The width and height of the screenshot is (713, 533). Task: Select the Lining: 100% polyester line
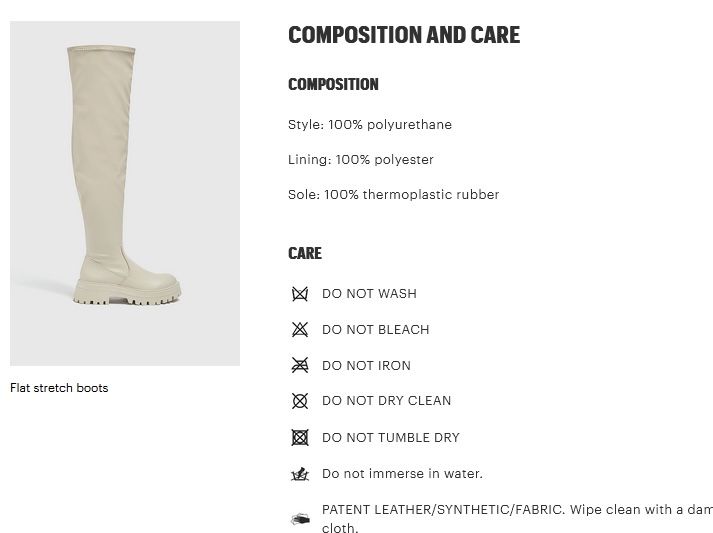361,160
